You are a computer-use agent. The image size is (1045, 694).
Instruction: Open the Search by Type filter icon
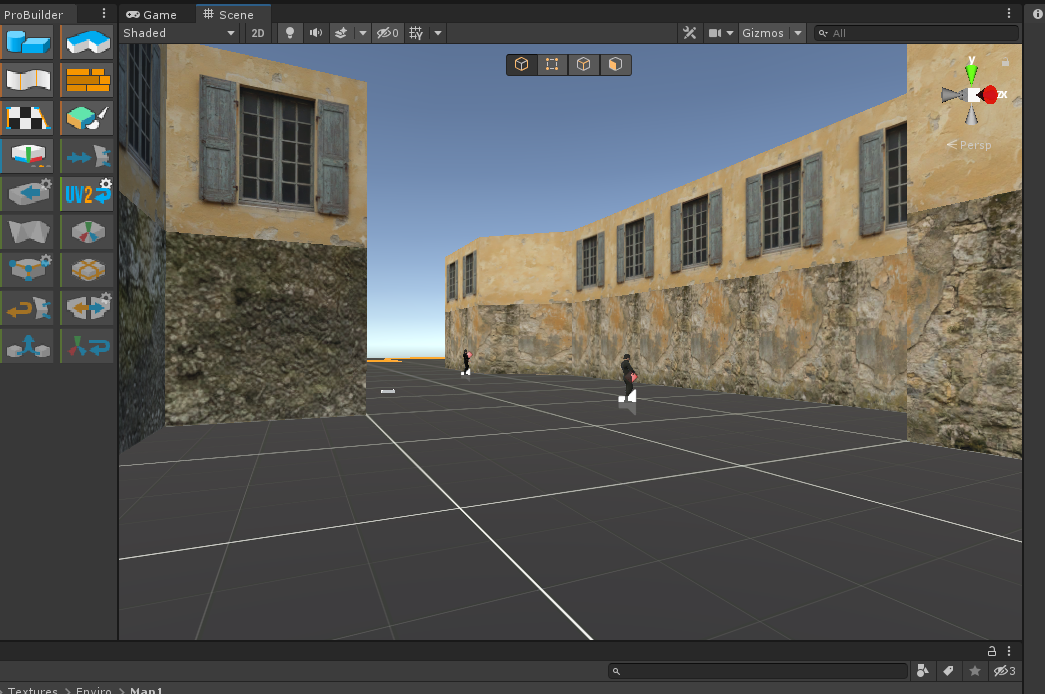coord(923,671)
